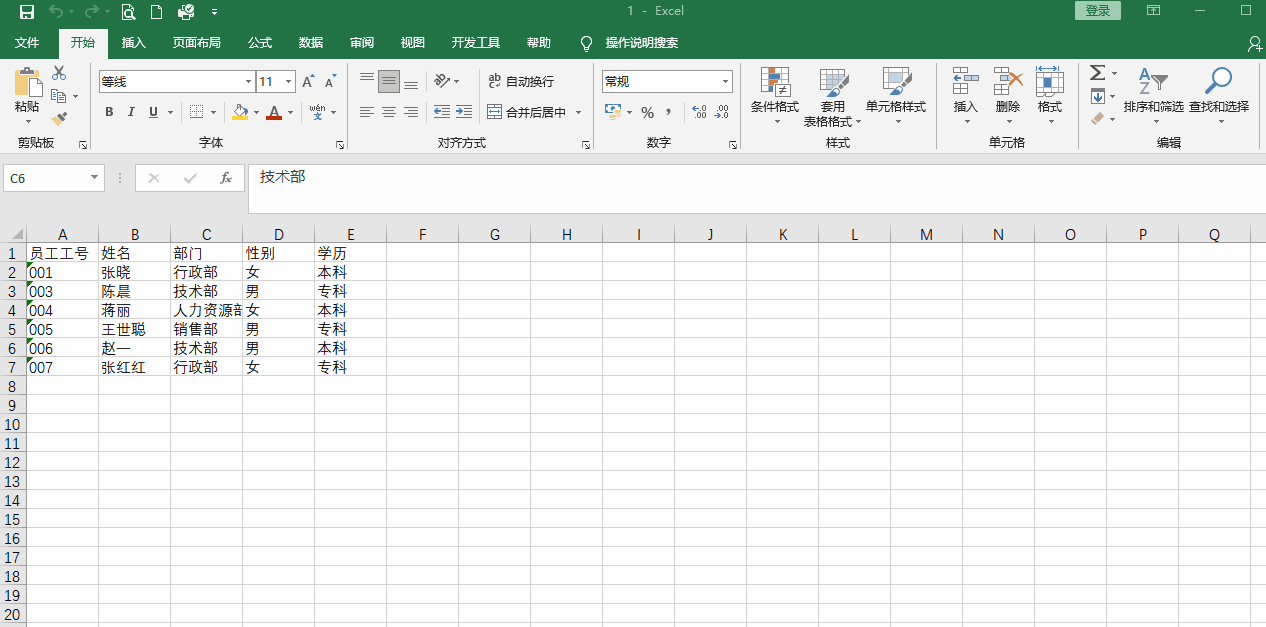This screenshot has width=1266, height=627.
Task: Click the Insert Function fx icon
Action: click(226, 178)
